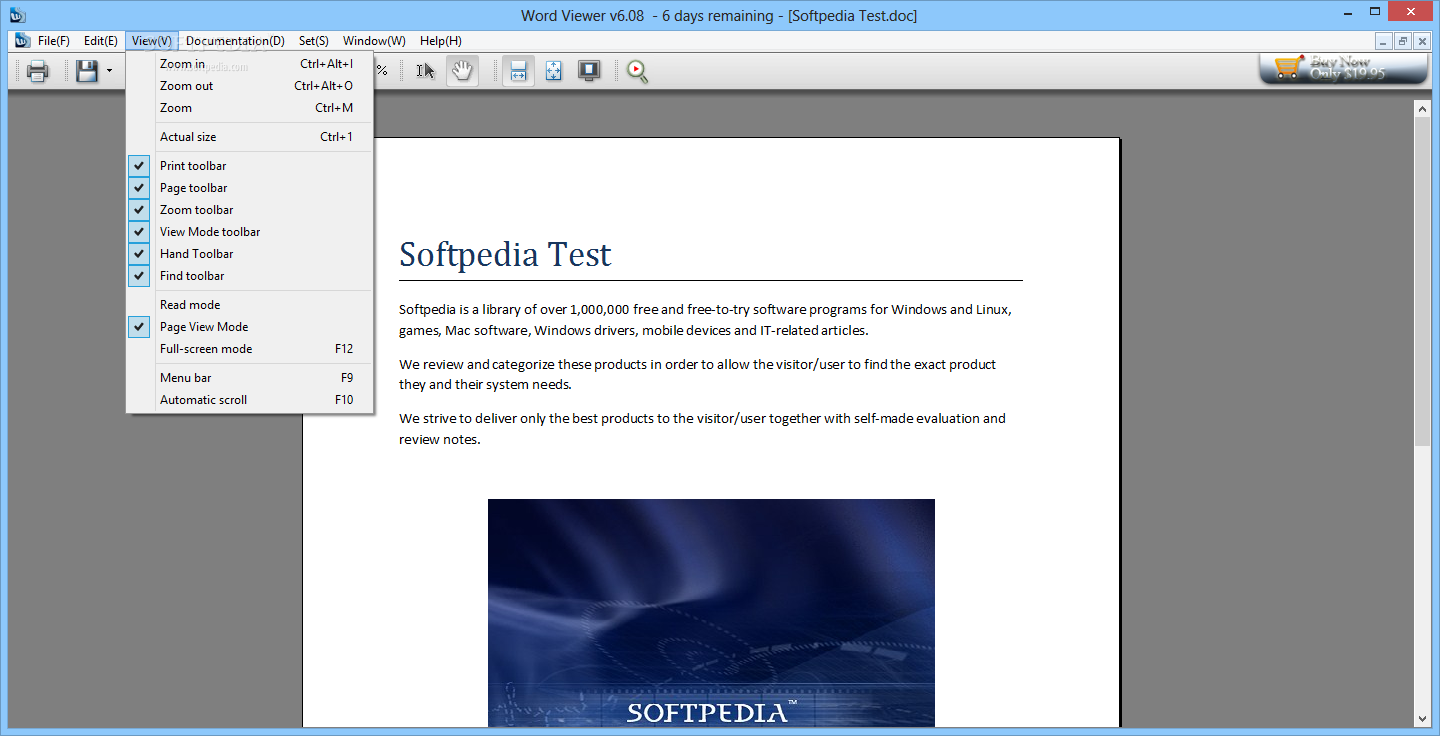Choose Zoom (Ctrl+M) menu entry
This screenshot has height=736, width=1440.
coord(250,108)
